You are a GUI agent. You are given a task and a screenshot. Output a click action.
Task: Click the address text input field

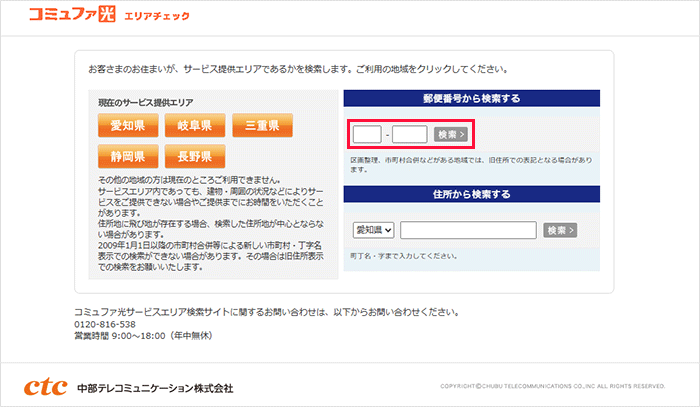tap(468, 230)
